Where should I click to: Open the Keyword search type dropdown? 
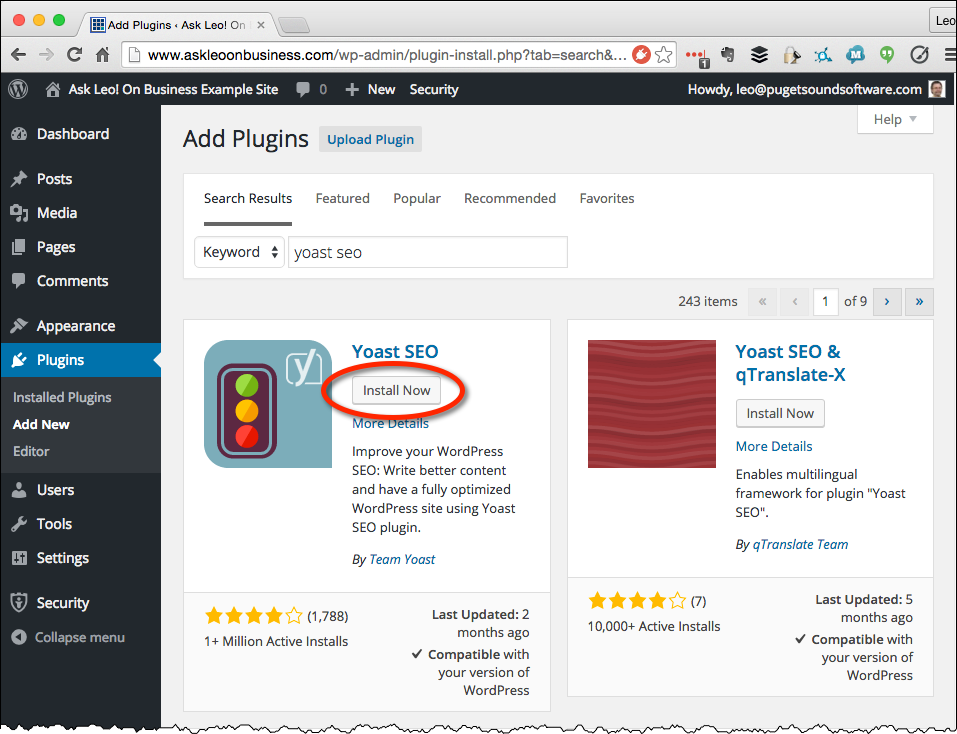pos(239,252)
